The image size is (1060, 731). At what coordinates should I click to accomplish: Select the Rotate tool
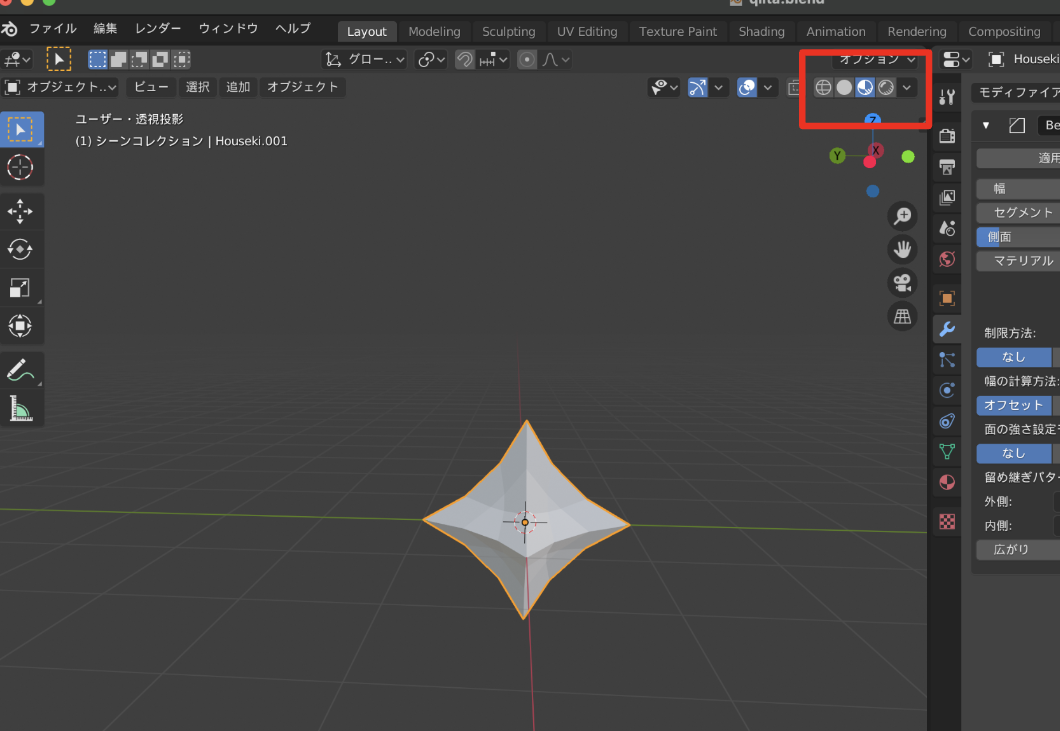[21, 250]
